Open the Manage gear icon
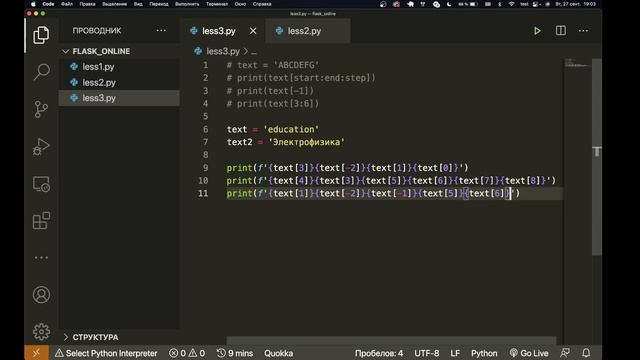 tap(41, 331)
